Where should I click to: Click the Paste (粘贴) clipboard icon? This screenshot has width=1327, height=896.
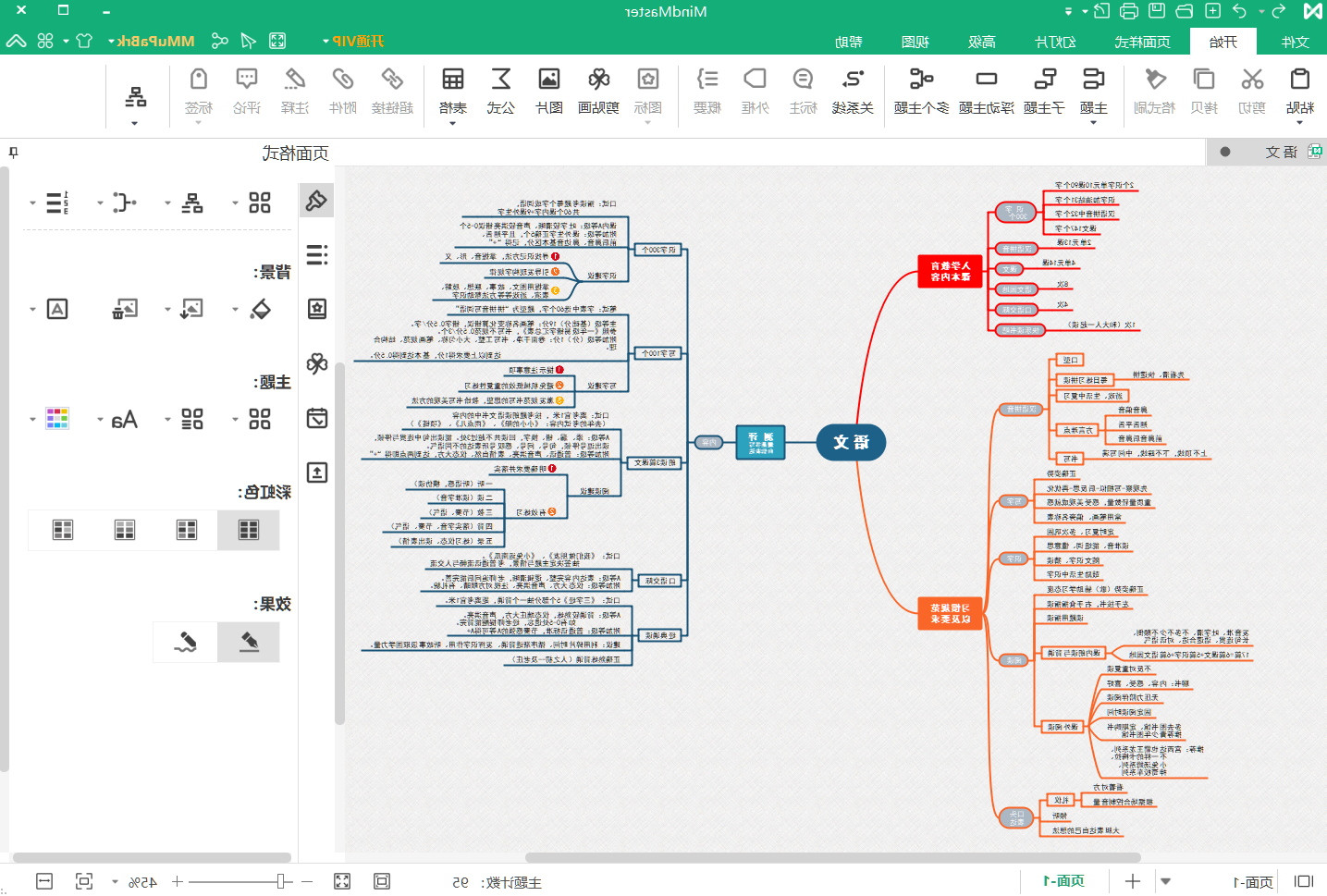pos(1299,80)
